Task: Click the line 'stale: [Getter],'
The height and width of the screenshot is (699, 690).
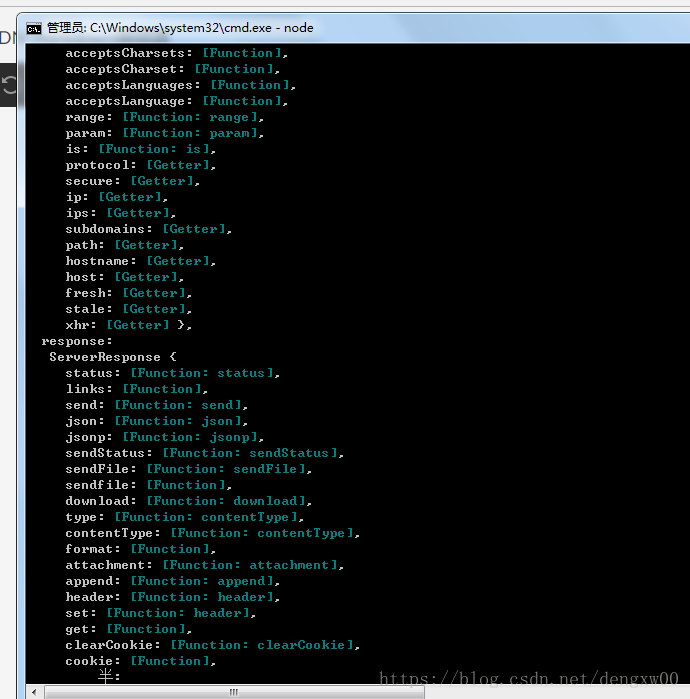Action: point(128,309)
